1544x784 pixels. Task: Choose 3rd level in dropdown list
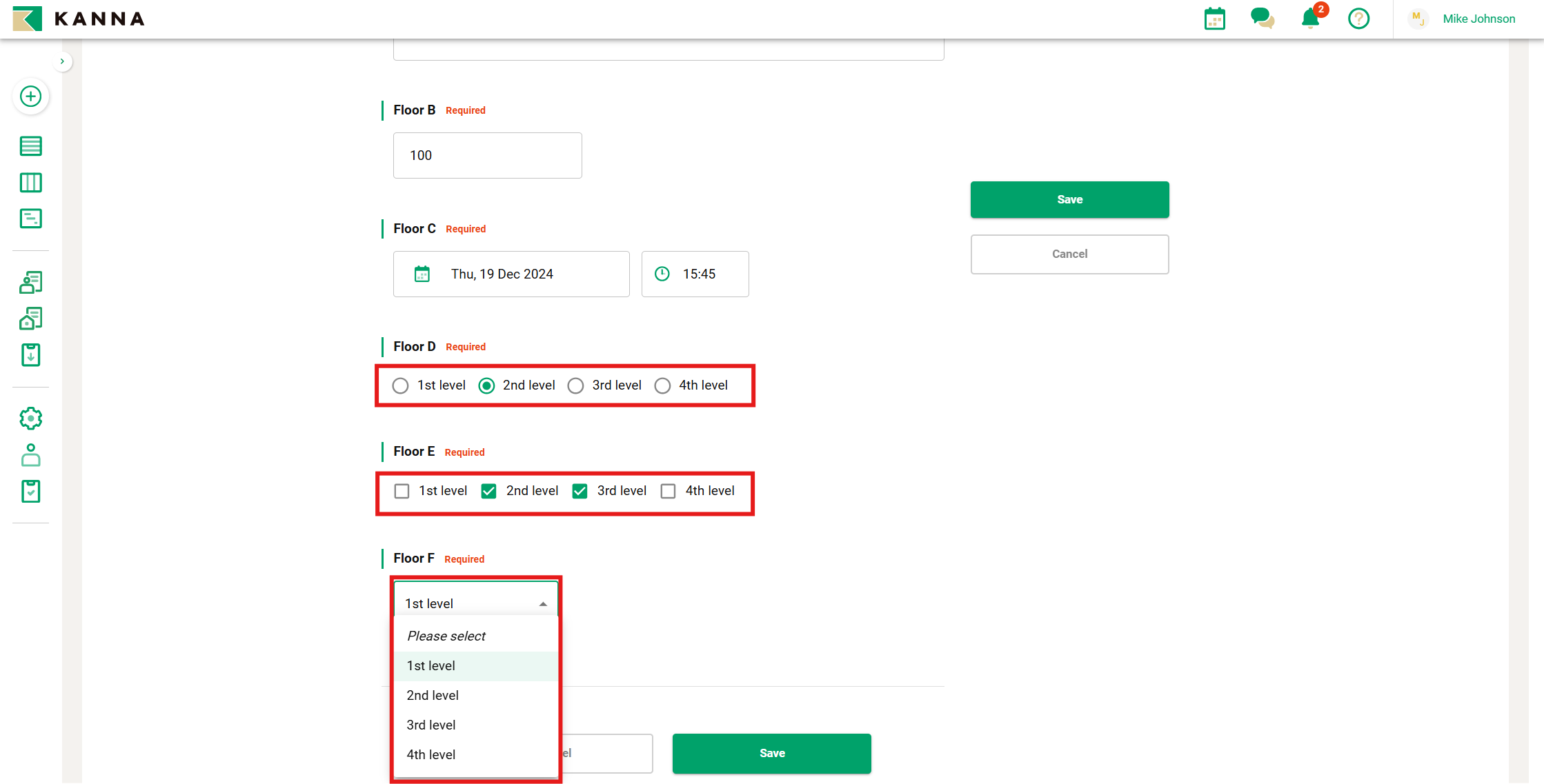click(431, 725)
